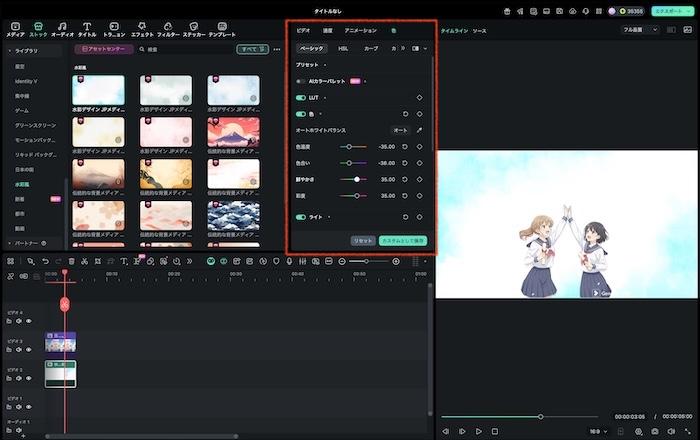The width and height of the screenshot is (700, 440).
Task: Click the play button in preview controls
Action: click(479, 432)
